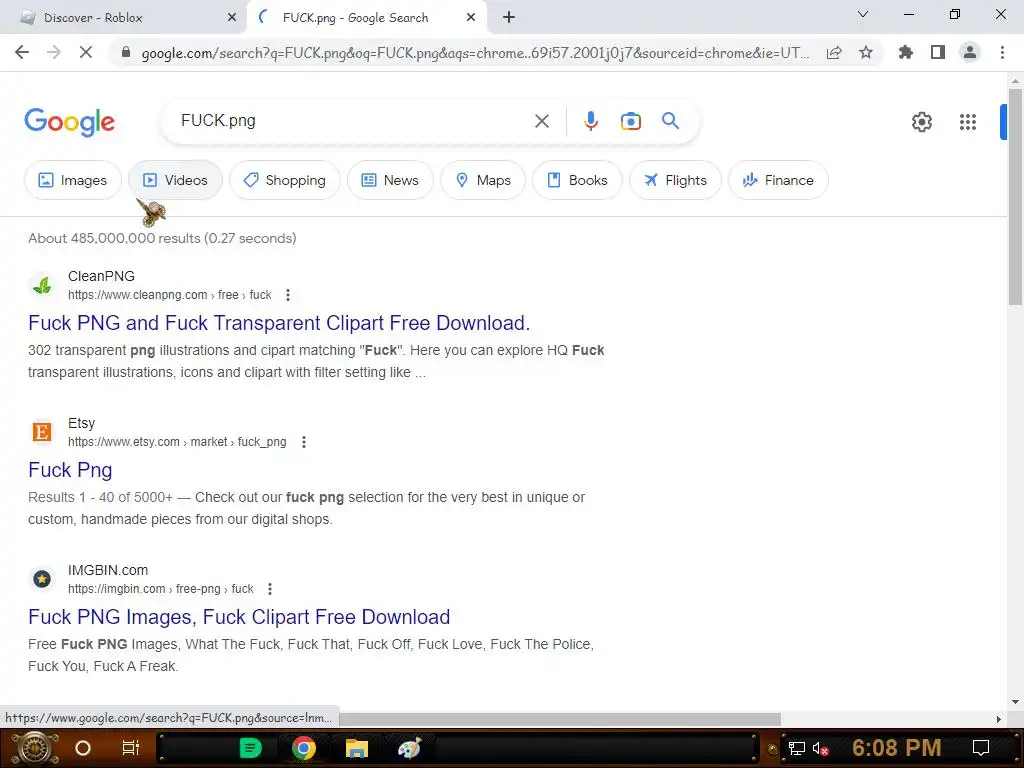This screenshot has height=768, width=1024.
Task: Open the Paint app on taskbar
Action: pos(409,748)
